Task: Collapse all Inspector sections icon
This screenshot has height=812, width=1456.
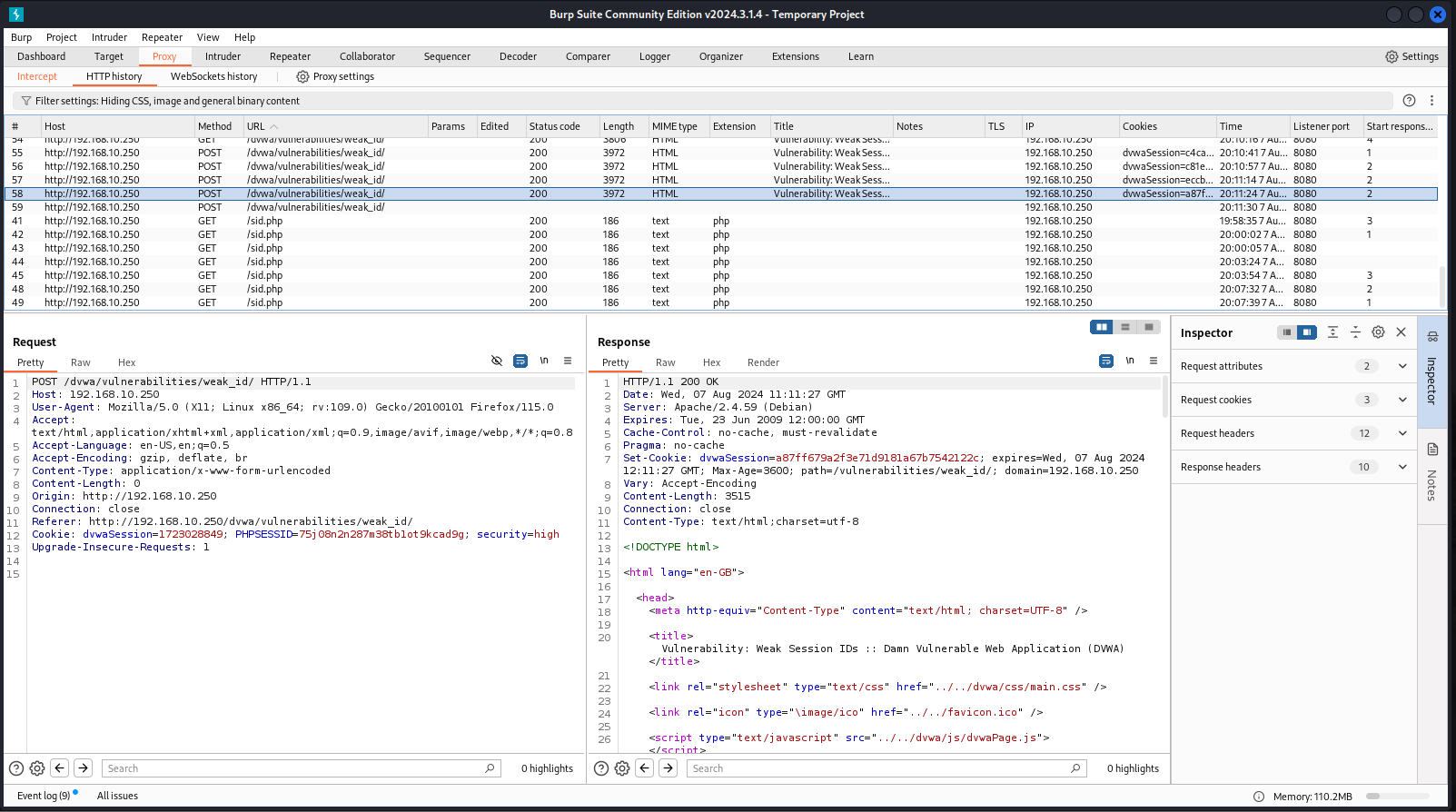Action: [x=1355, y=332]
